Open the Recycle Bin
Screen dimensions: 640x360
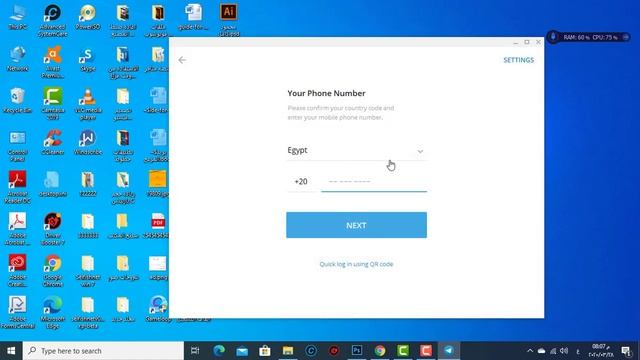click(x=18, y=101)
